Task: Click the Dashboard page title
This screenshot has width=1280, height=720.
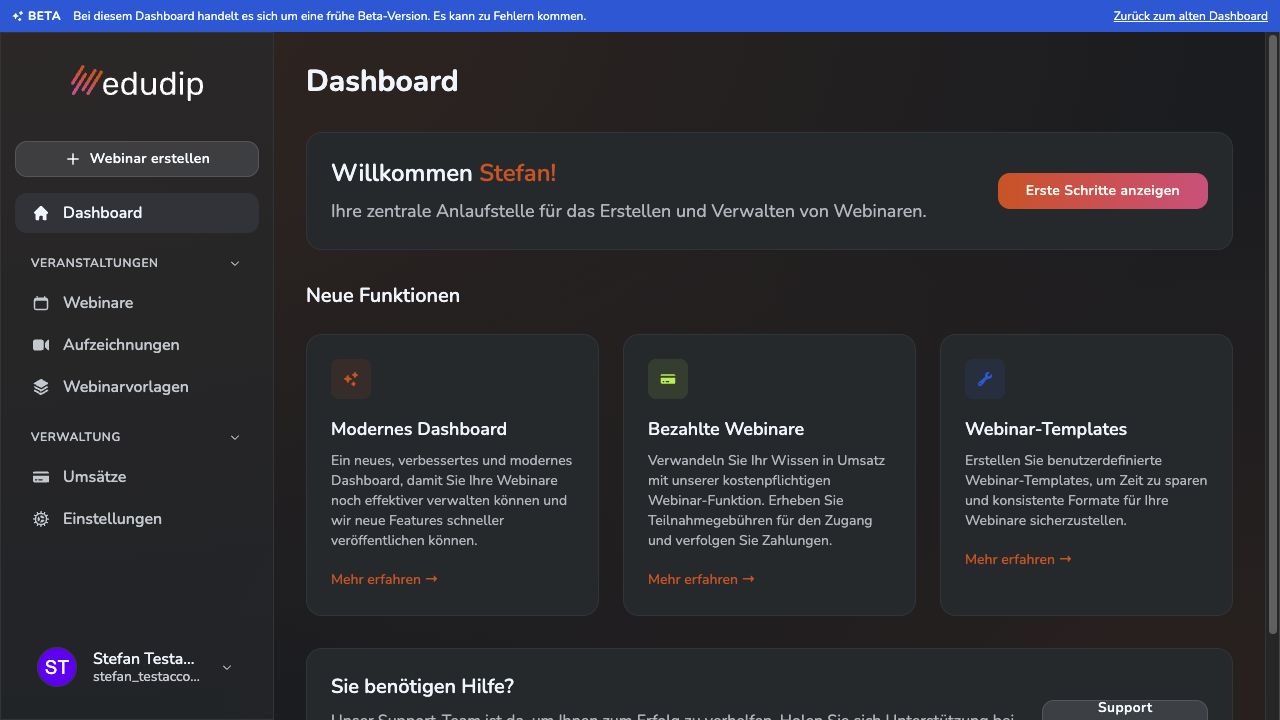Action: coord(382,81)
